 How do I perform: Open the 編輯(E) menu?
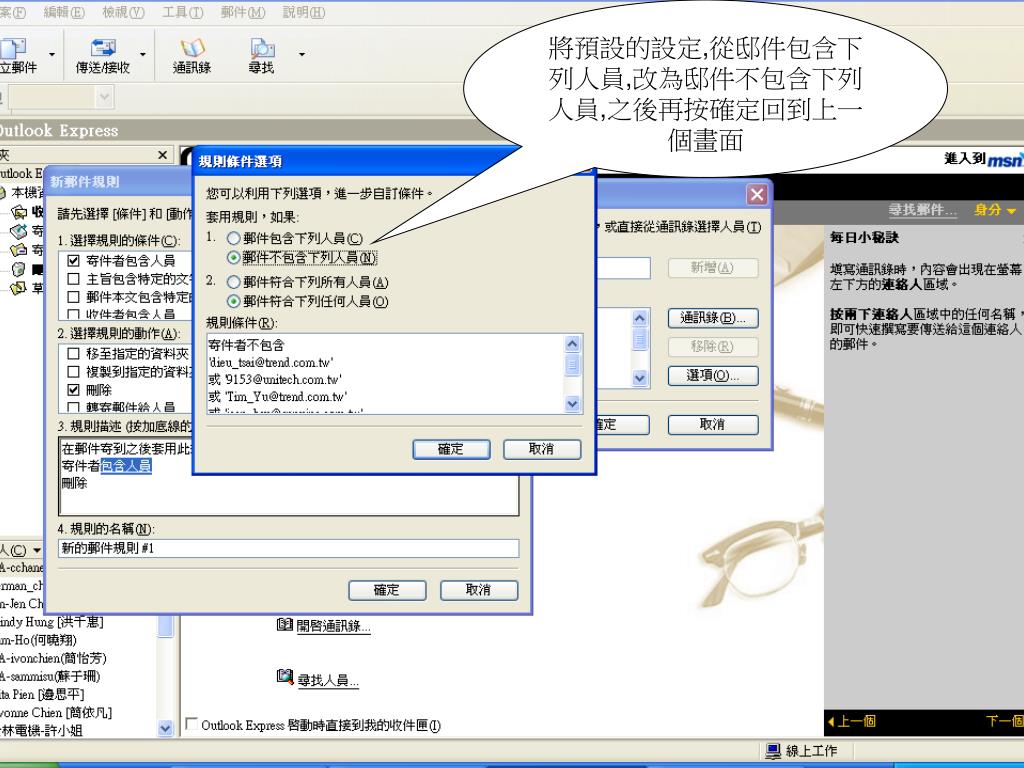(64, 12)
